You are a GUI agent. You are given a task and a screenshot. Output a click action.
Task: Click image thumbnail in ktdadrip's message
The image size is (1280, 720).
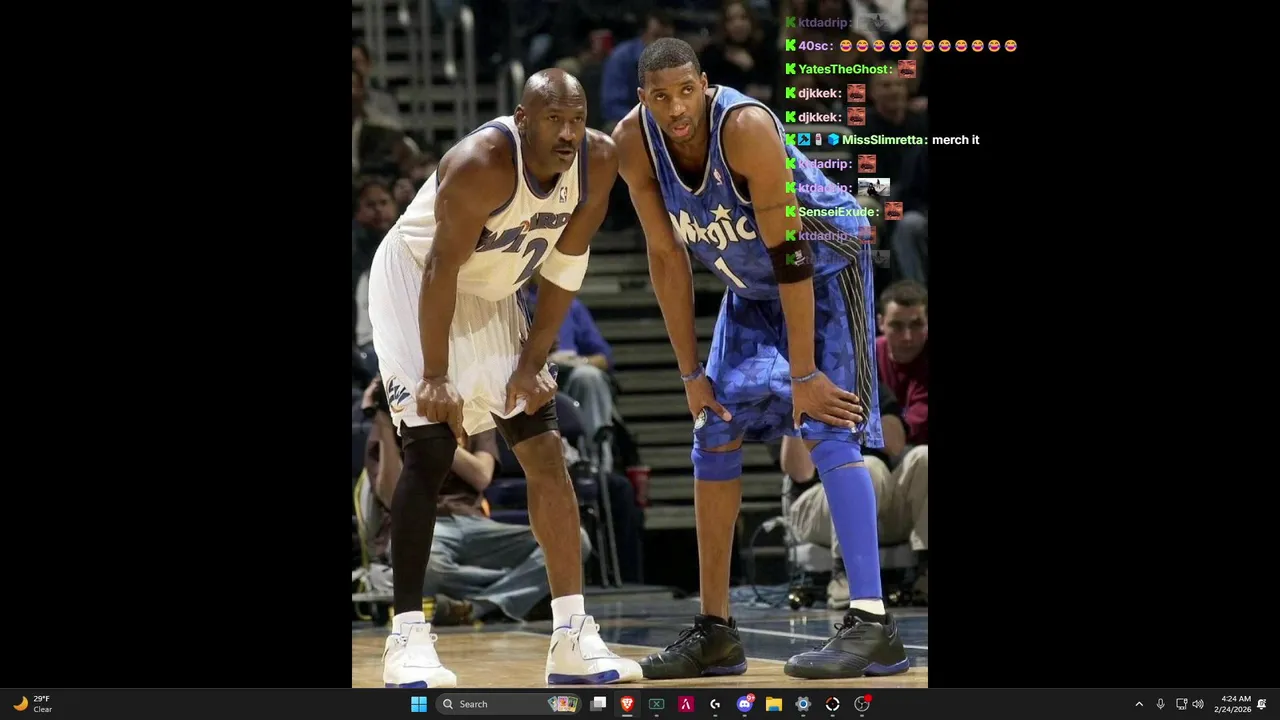coord(873,187)
